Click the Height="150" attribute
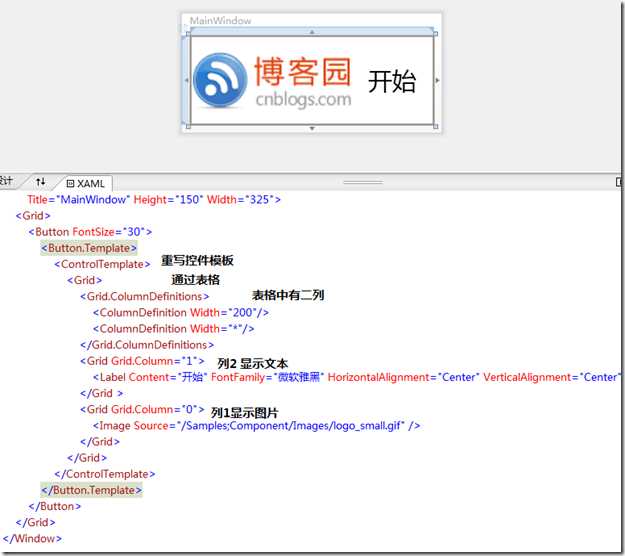The height and width of the screenshot is (556, 625). pos(168,199)
